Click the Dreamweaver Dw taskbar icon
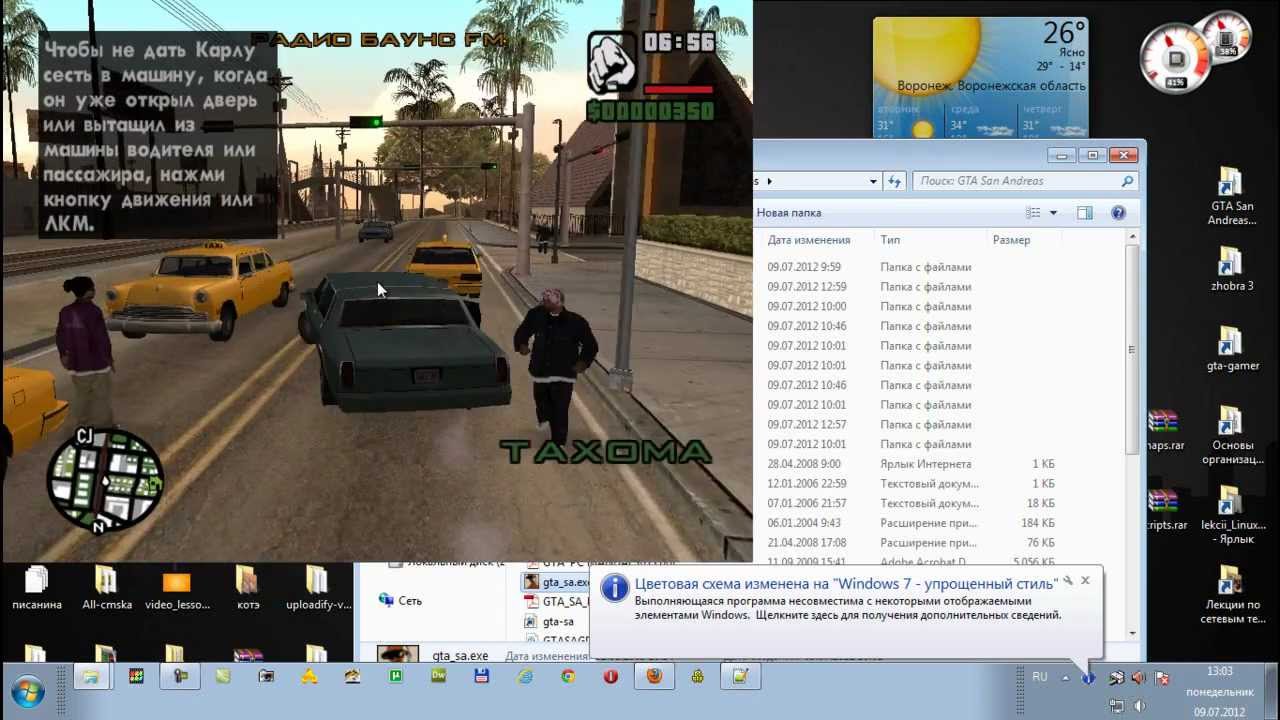The height and width of the screenshot is (720, 1280). click(438, 676)
